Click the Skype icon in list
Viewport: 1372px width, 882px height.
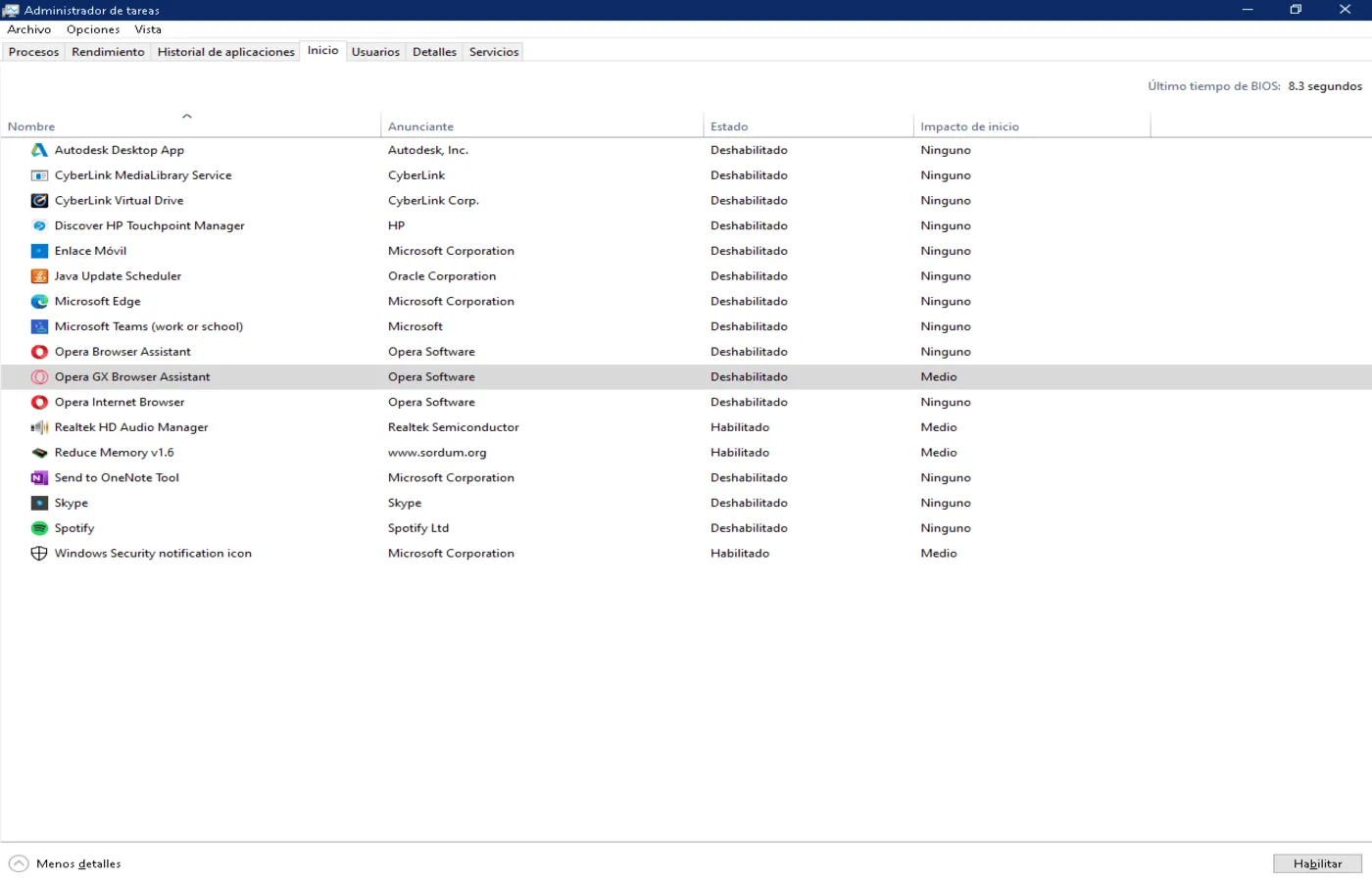[x=39, y=503]
